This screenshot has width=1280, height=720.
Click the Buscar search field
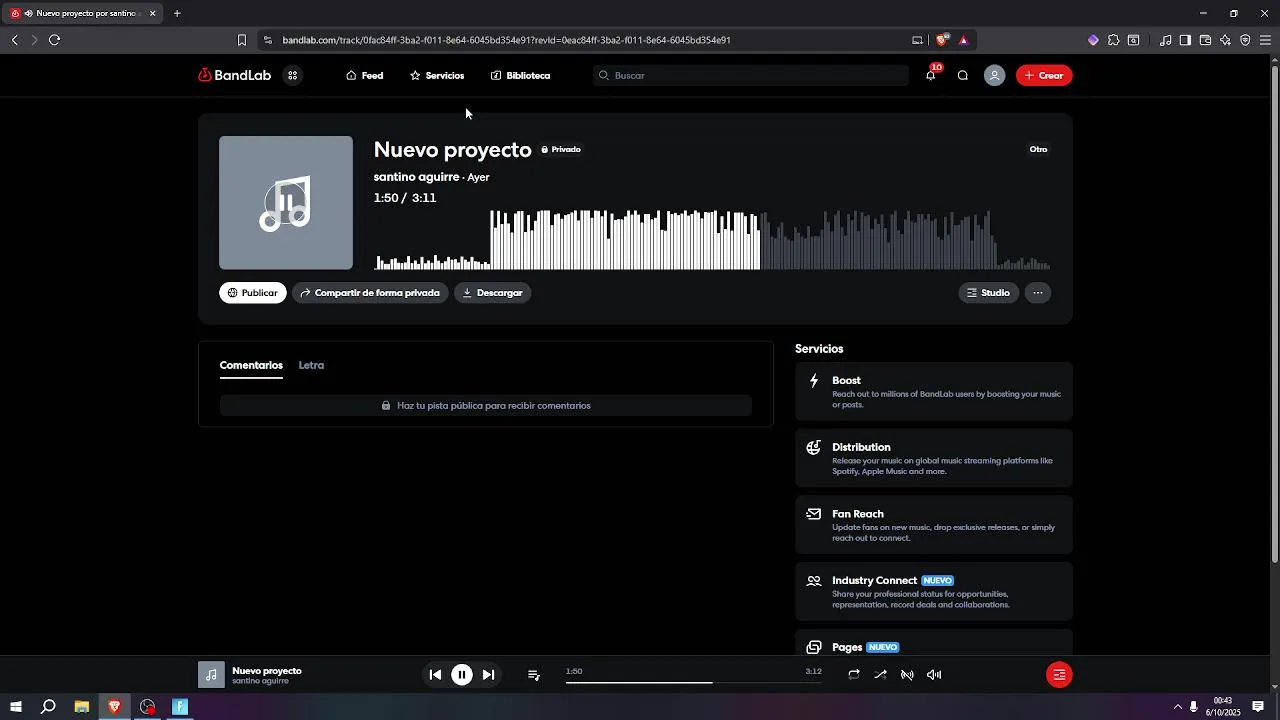[x=751, y=75]
